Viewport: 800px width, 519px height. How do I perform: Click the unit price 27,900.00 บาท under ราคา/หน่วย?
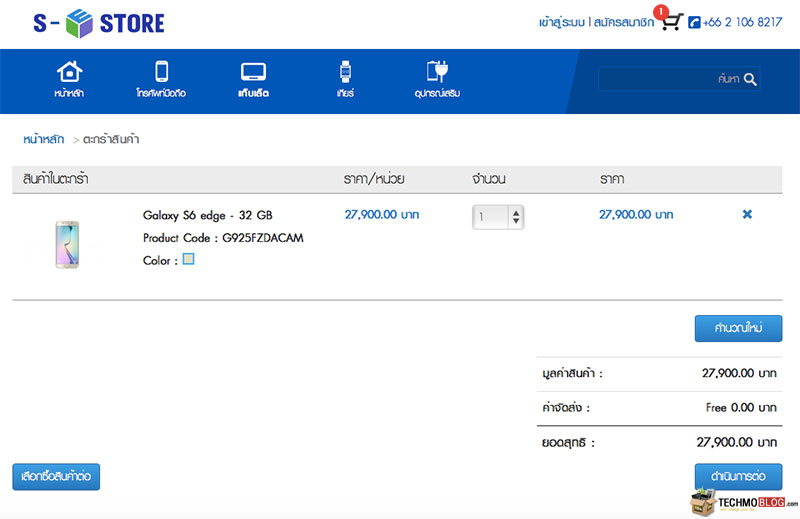click(382, 214)
